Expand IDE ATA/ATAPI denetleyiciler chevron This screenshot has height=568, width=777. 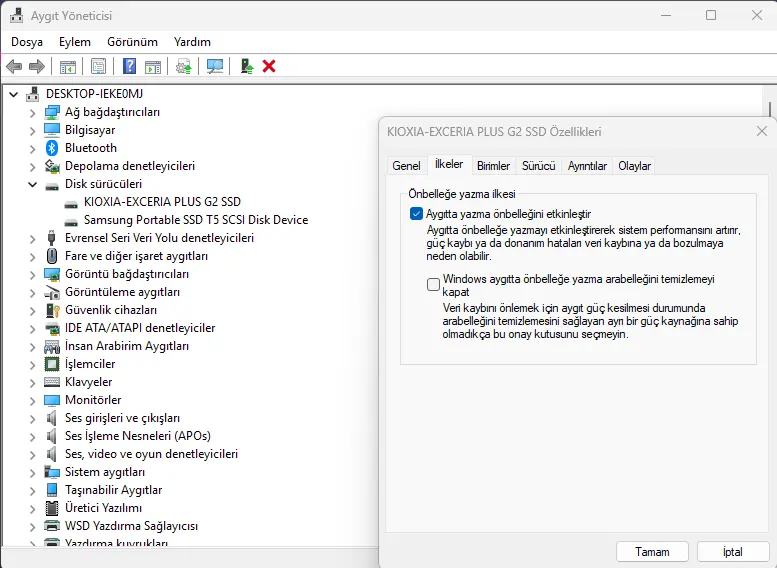32,329
